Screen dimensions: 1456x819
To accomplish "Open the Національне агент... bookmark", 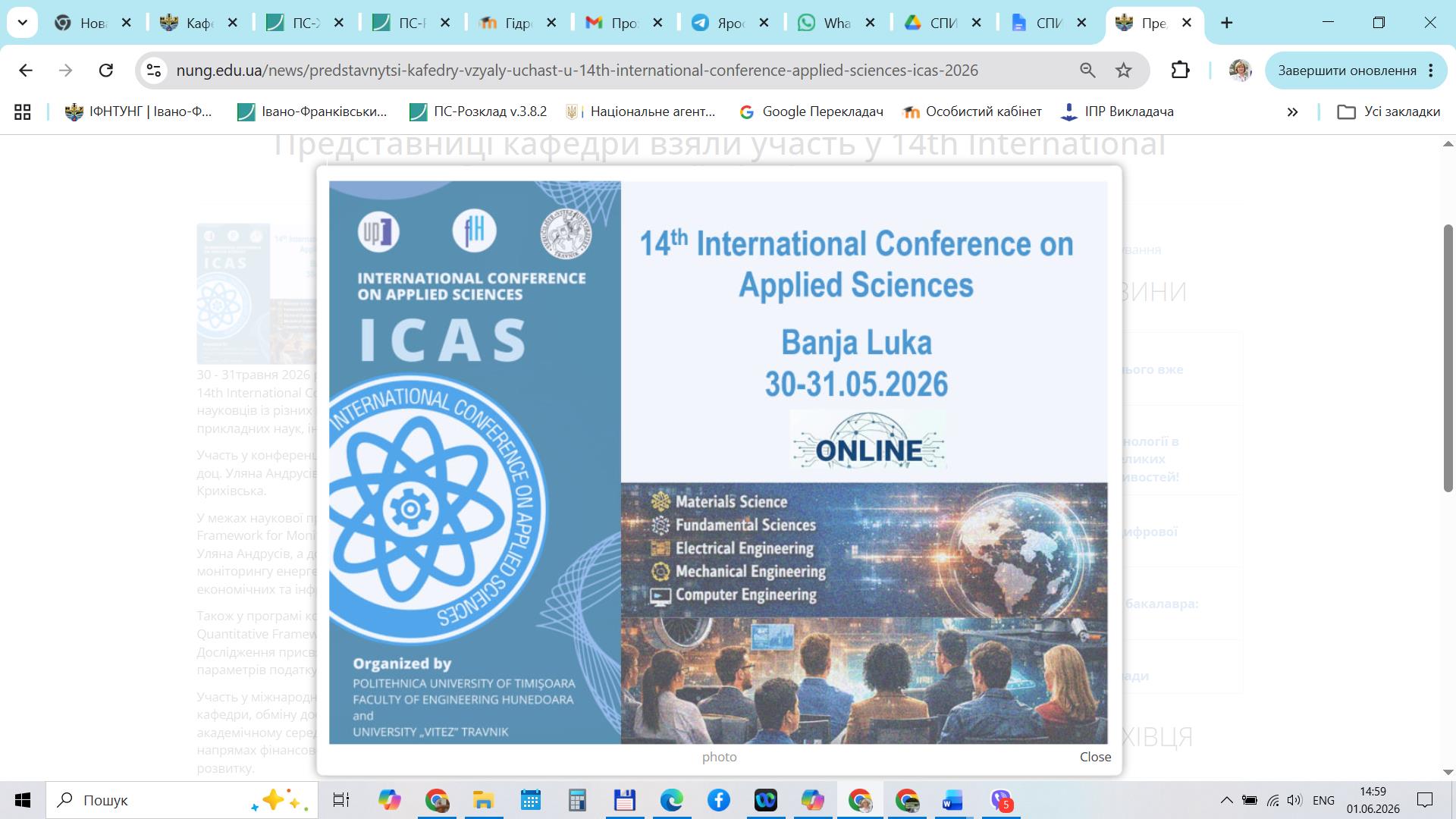I will click(x=641, y=111).
